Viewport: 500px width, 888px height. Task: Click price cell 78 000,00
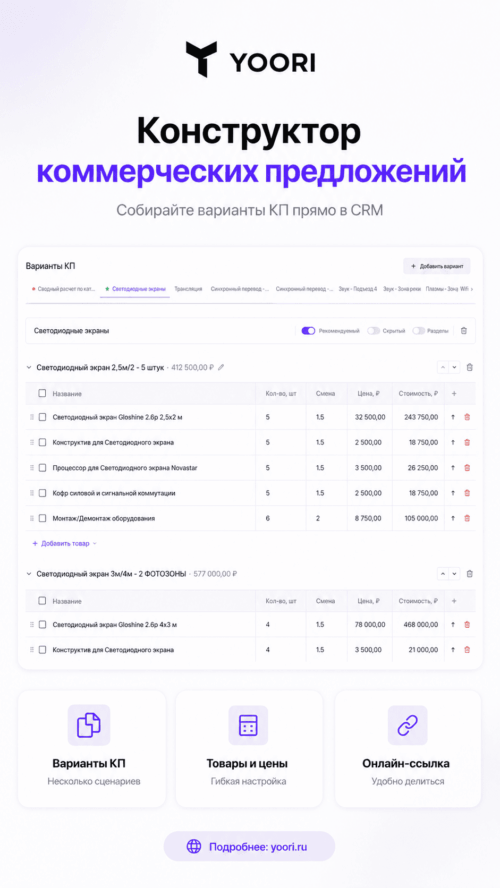pos(370,625)
